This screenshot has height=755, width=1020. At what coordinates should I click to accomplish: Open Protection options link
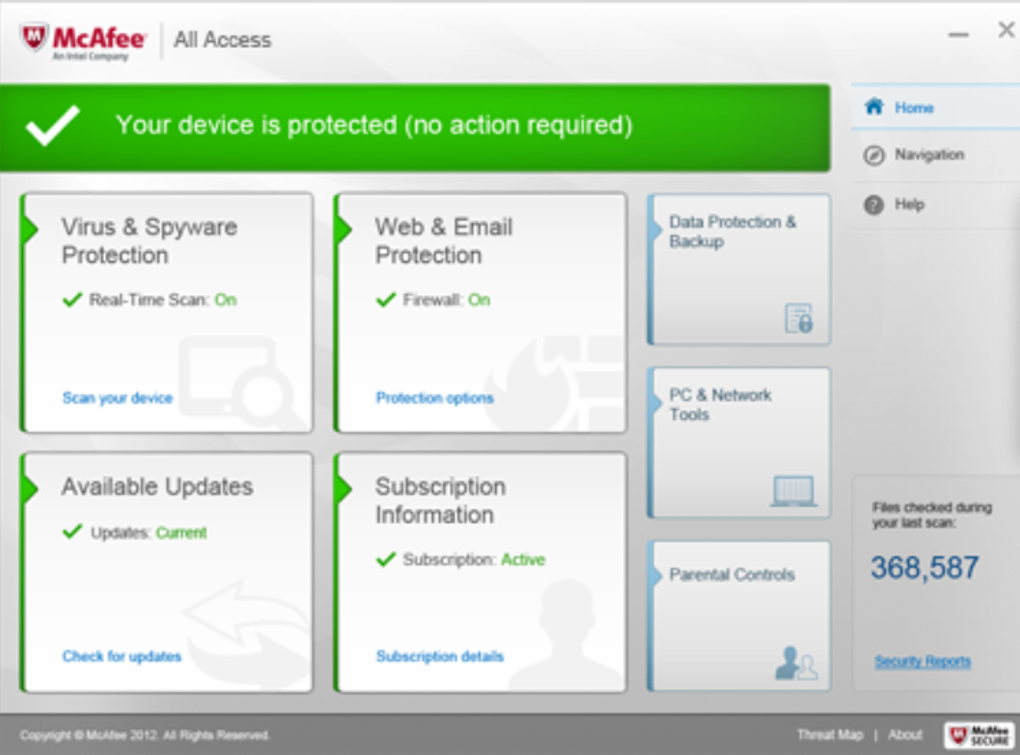[x=435, y=397]
